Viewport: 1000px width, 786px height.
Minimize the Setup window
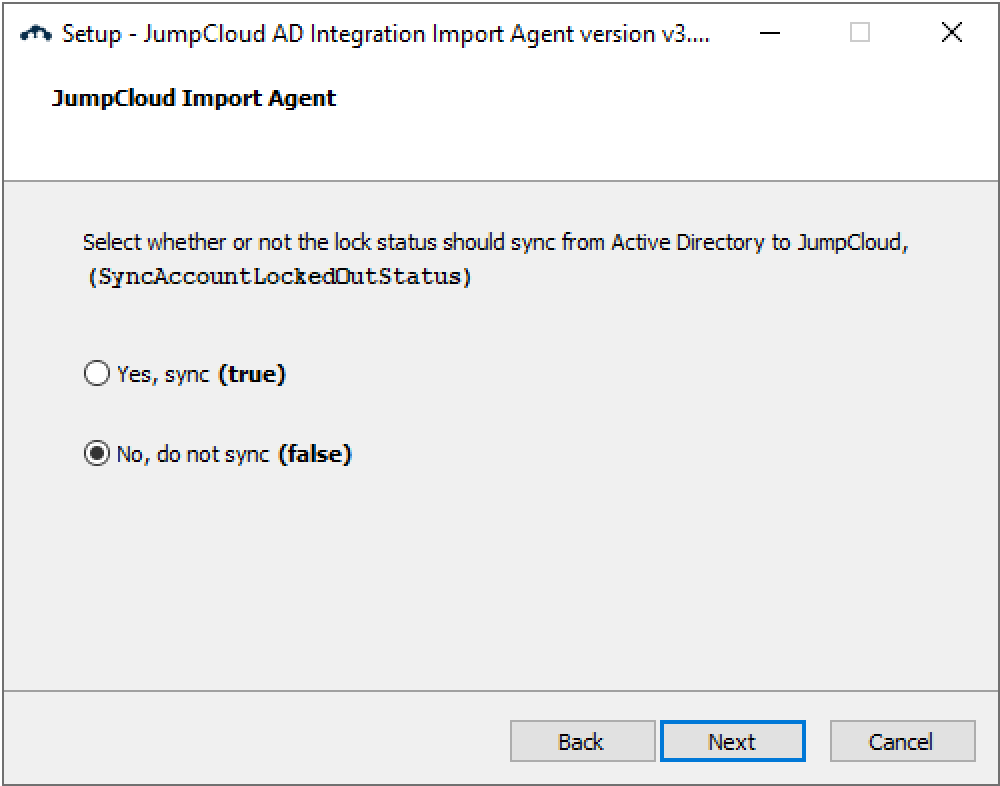[x=769, y=33]
